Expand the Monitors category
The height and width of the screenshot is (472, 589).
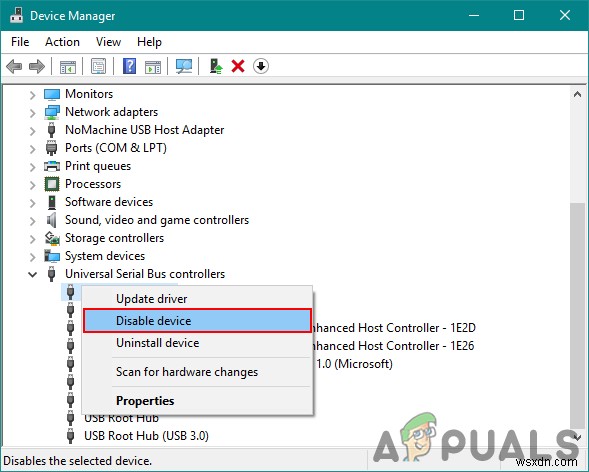click(33, 95)
